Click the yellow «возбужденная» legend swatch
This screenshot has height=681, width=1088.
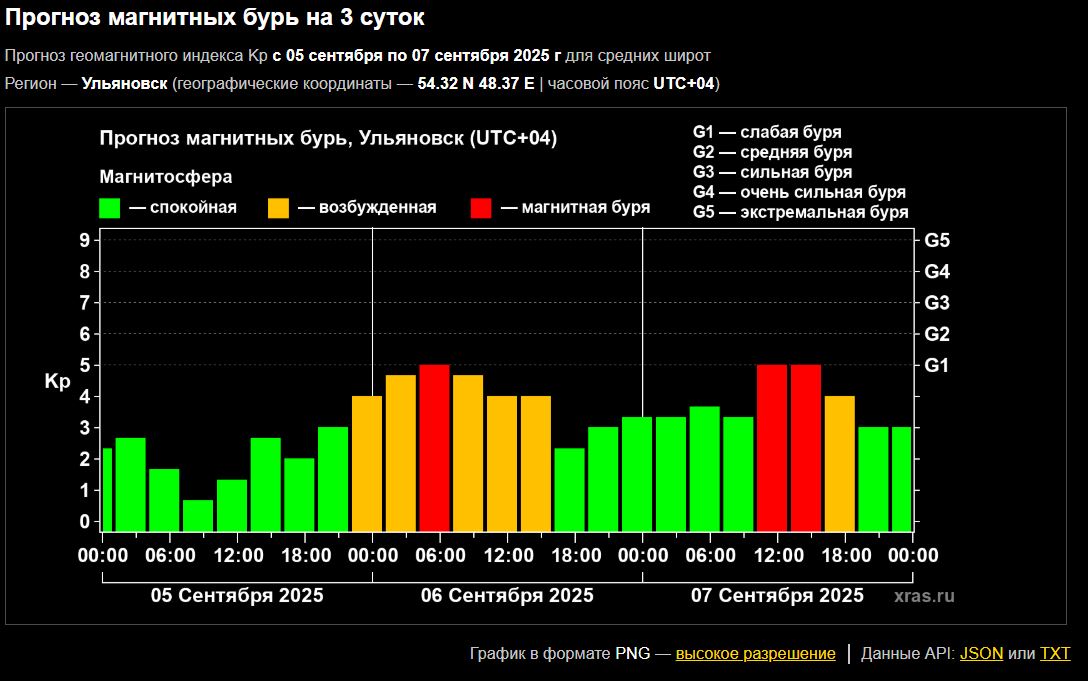tap(279, 208)
